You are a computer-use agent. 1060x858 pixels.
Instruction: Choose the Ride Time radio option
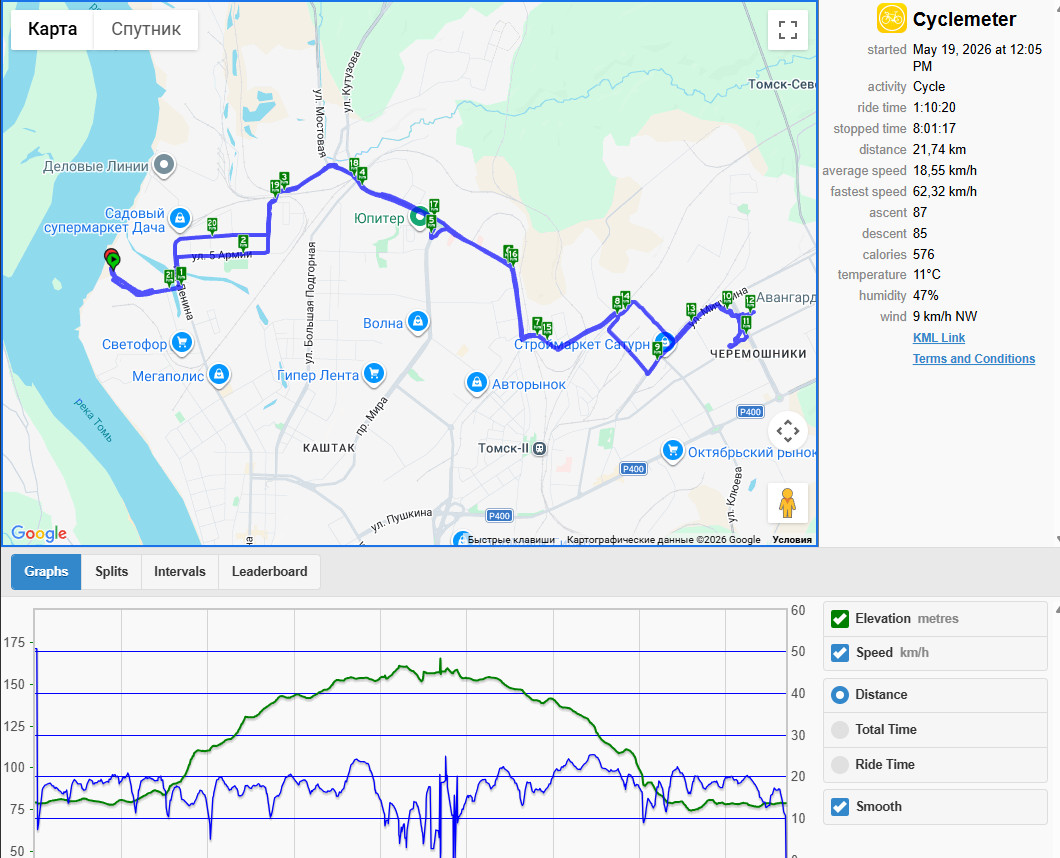click(840, 765)
